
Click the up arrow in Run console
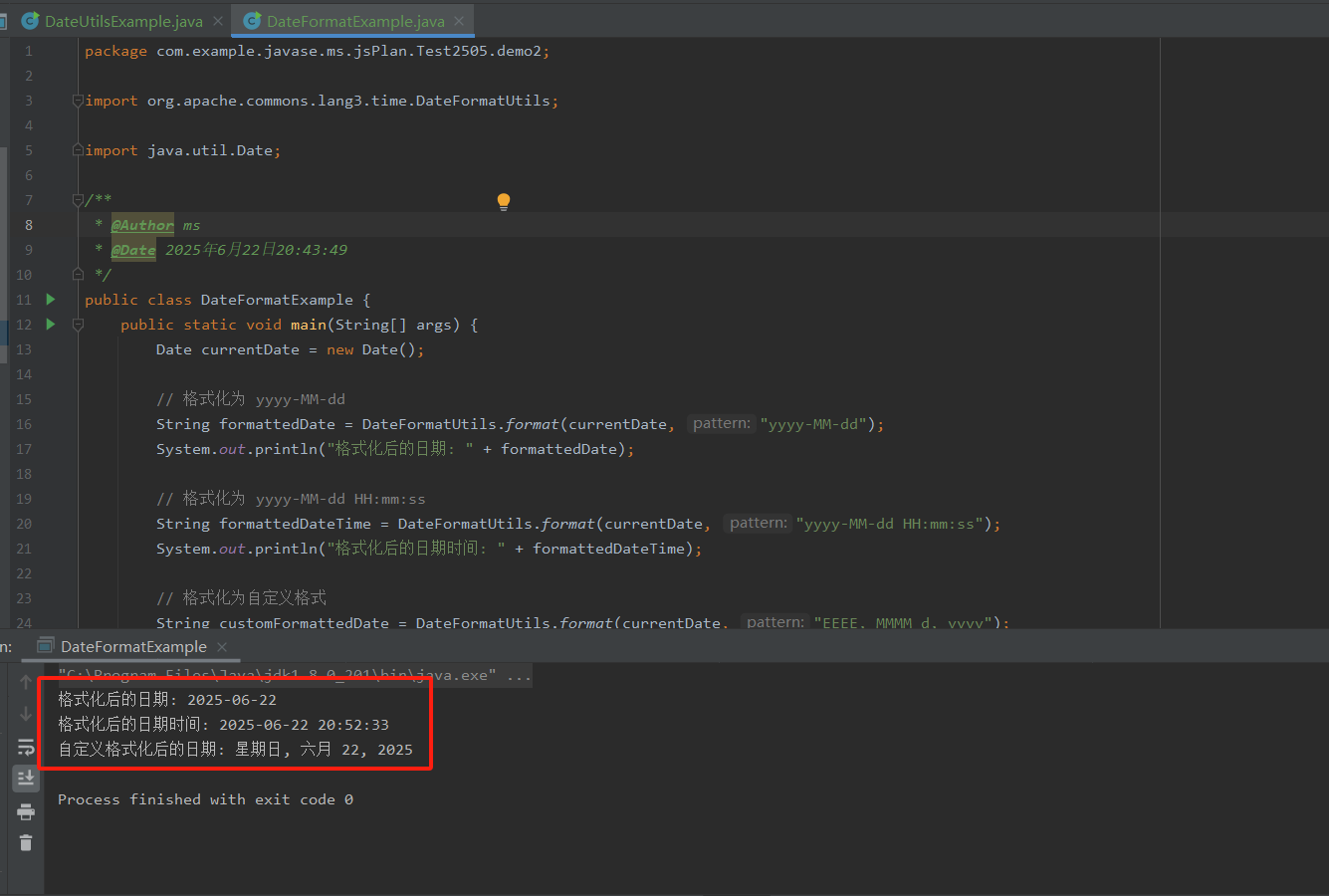tap(26, 682)
